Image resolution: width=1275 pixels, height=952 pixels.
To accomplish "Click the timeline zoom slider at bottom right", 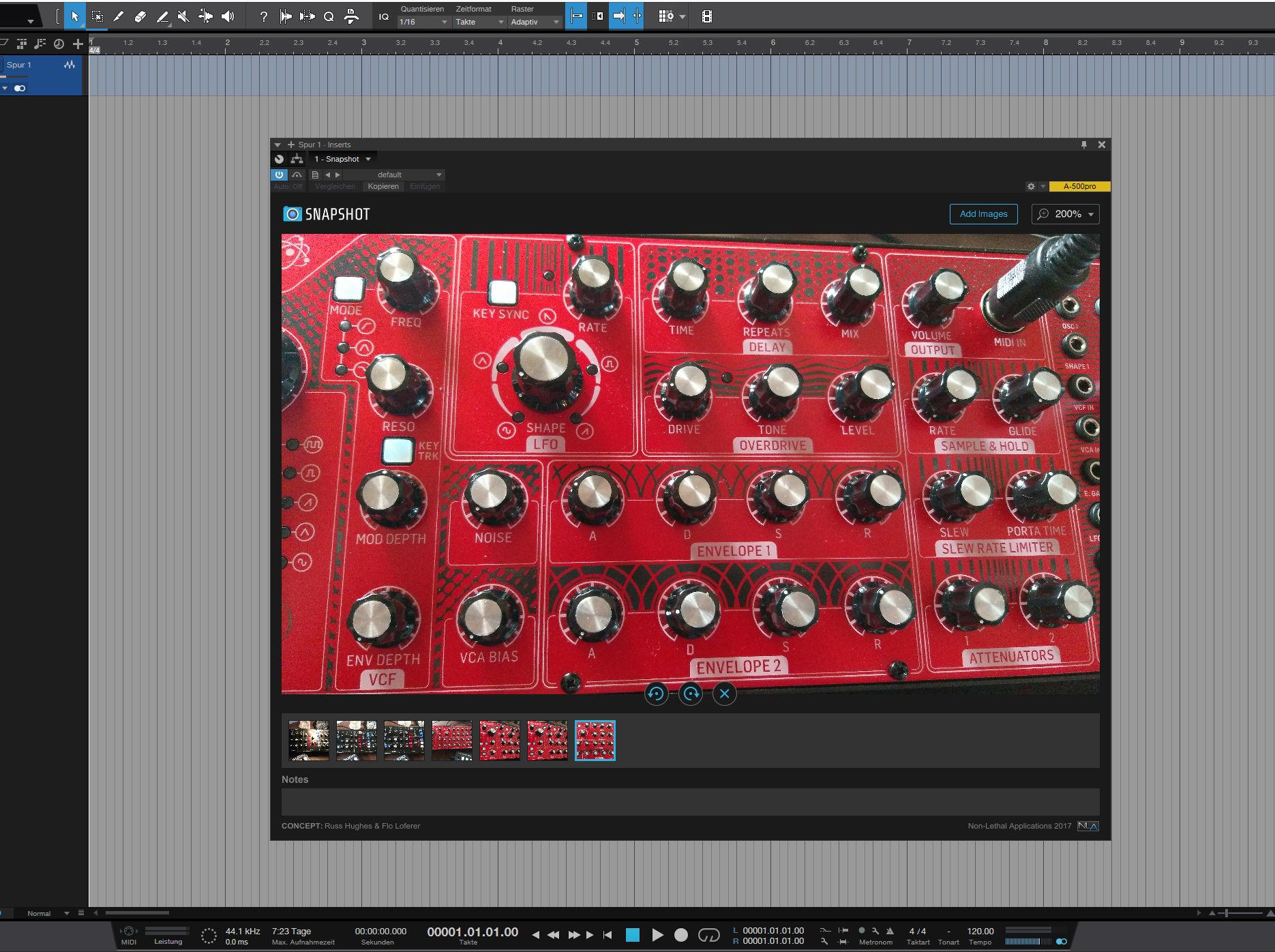I will click(x=1240, y=913).
